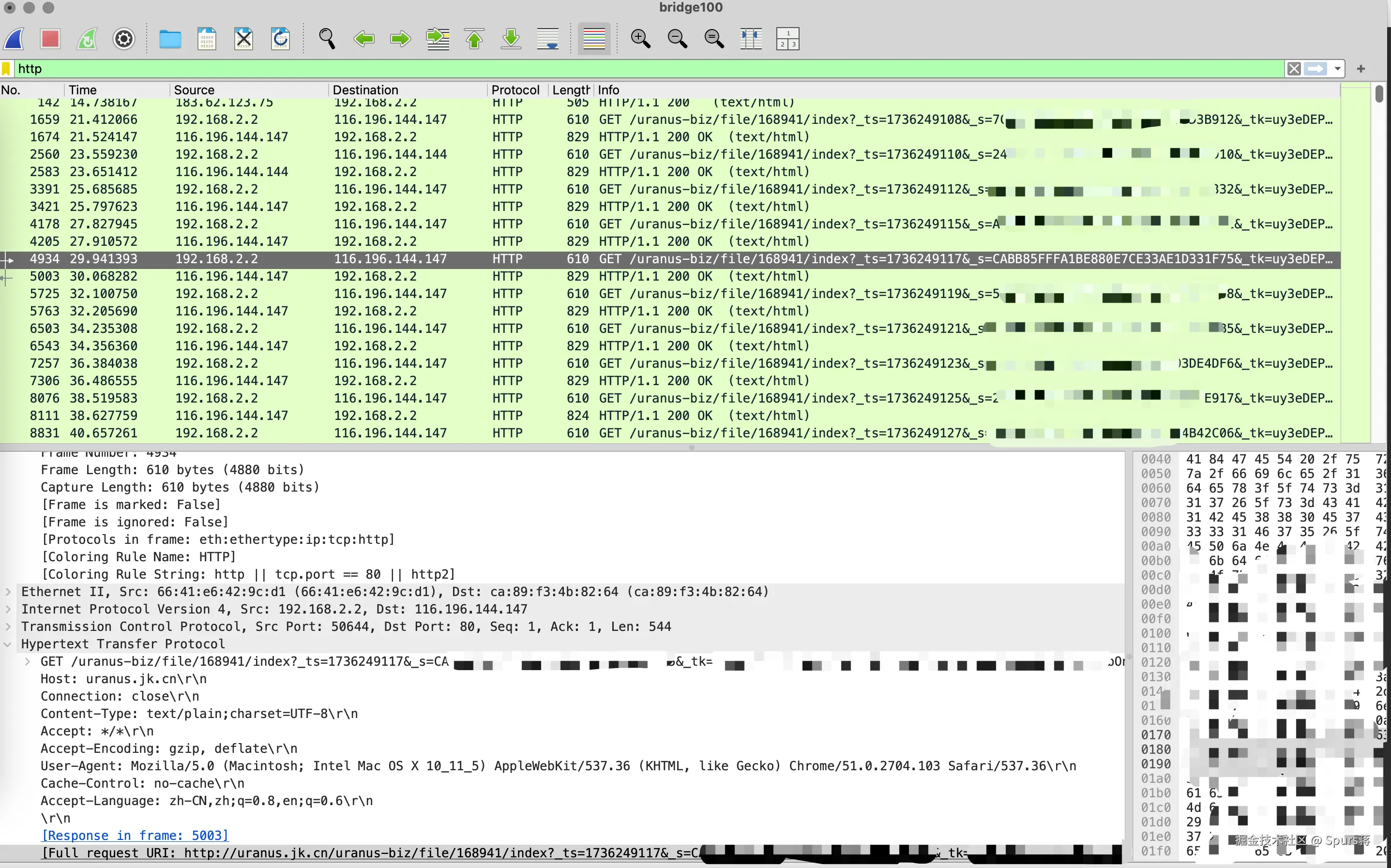Image resolution: width=1391 pixels, height=868 pixels.
Task: Open the display filter history dropdown
Action: click(1338, 69)
